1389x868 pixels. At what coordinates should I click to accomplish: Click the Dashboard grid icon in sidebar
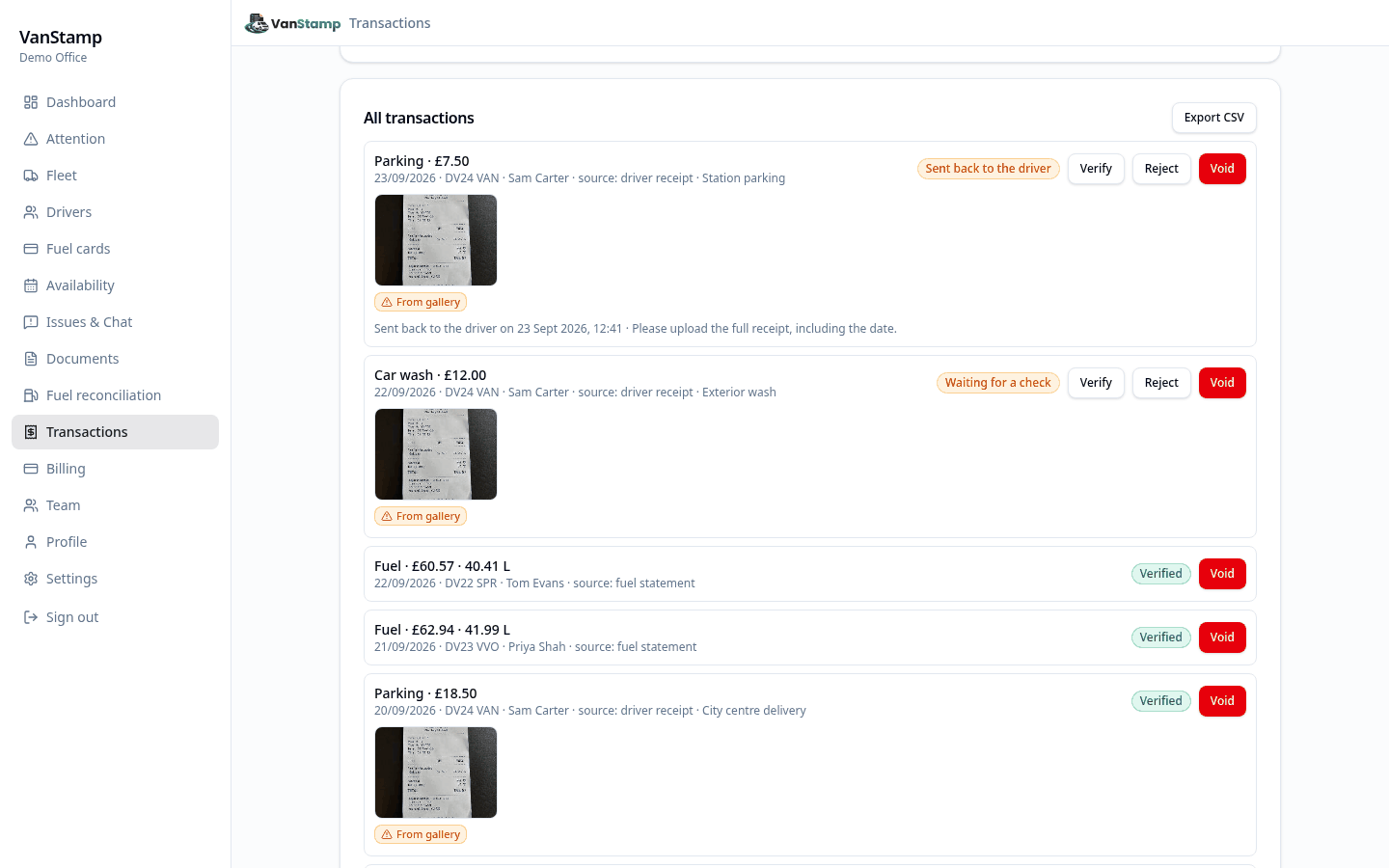click(31, 102)
